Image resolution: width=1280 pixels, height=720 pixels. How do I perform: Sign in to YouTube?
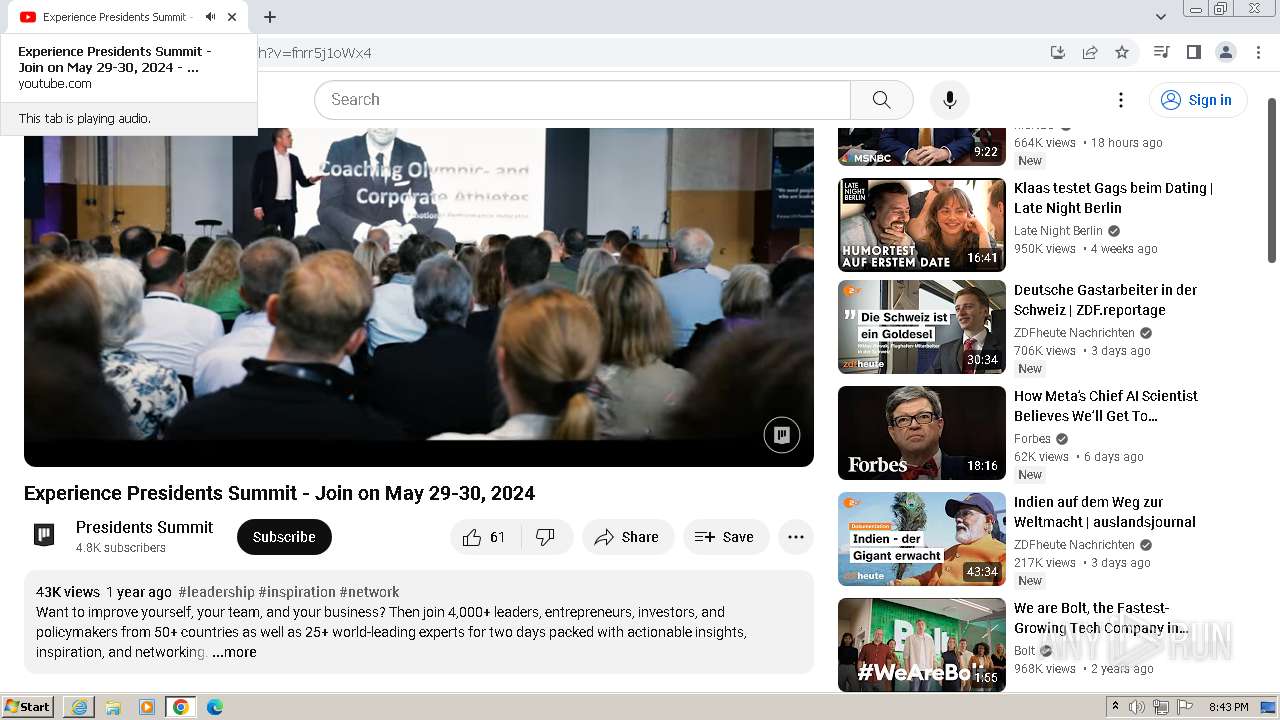1197,100
